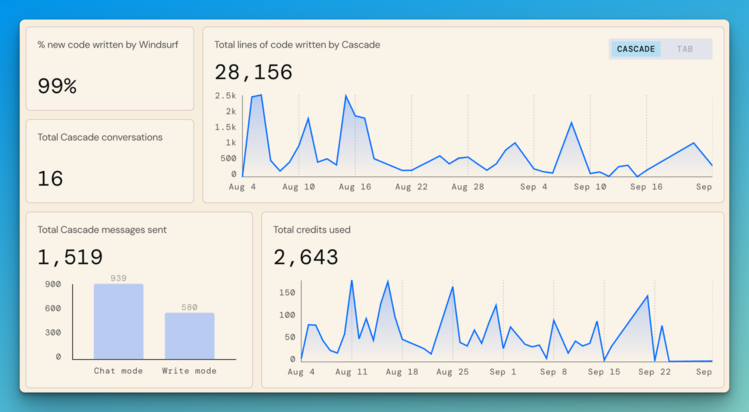Click the 1,519 messages sent value

(70, 257)
